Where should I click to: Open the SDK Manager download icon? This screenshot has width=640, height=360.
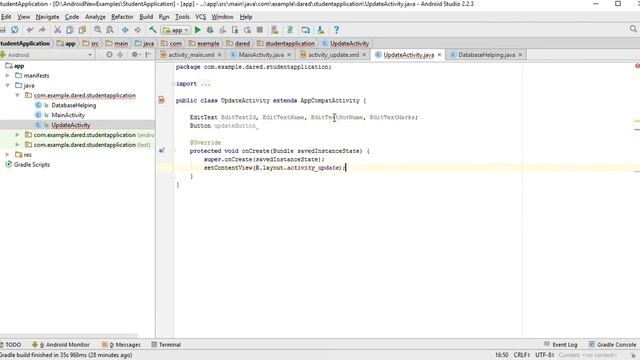(321, 30)
